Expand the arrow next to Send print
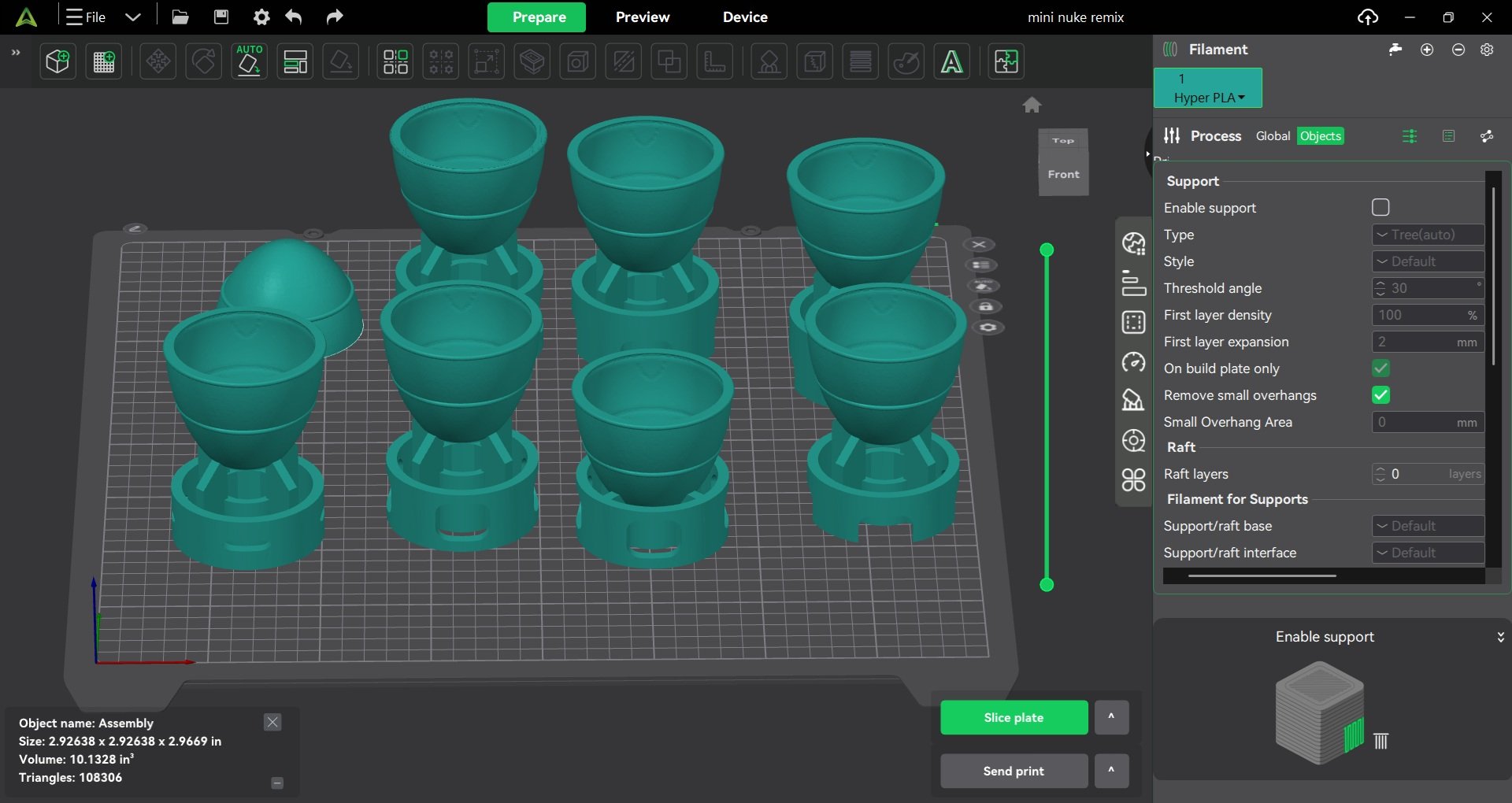1512x803 pixels. tap(1111, 771)
